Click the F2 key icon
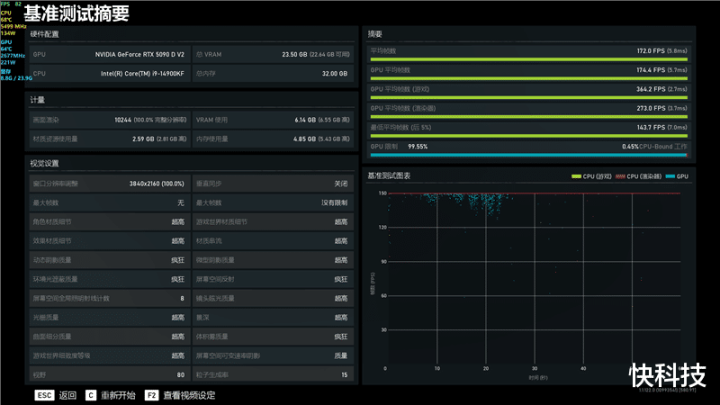720x405 pixels. 152,395
